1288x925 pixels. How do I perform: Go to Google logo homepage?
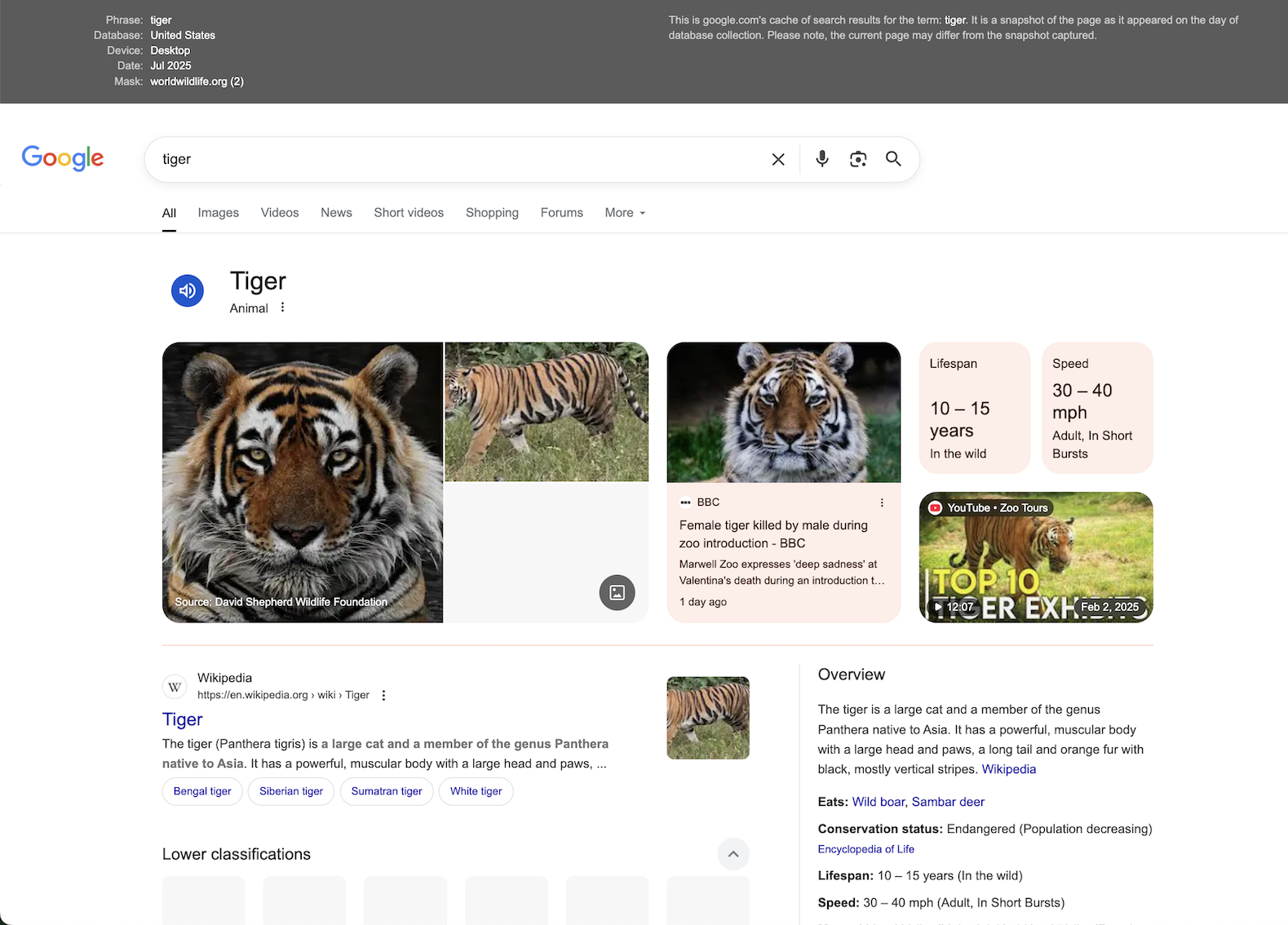pos(63,158)
